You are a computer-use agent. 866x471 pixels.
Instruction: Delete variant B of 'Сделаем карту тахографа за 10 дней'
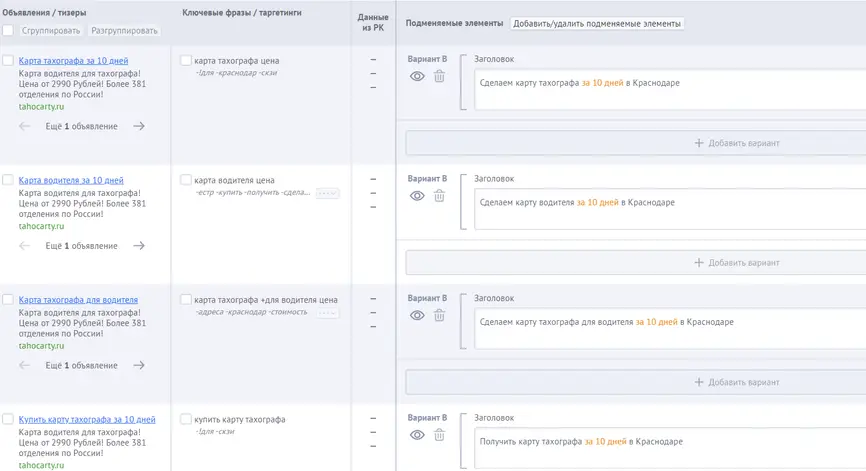coord(439,76)
